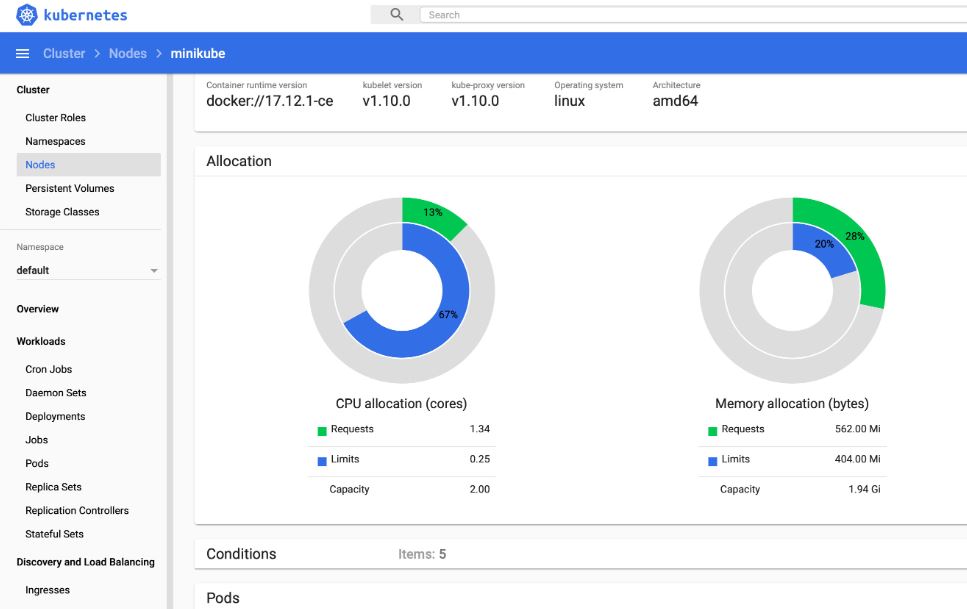967x609 pixels.
Task: Open Storage Classes in sidebar
Action: pyautogui.click(x=62, y=212)
